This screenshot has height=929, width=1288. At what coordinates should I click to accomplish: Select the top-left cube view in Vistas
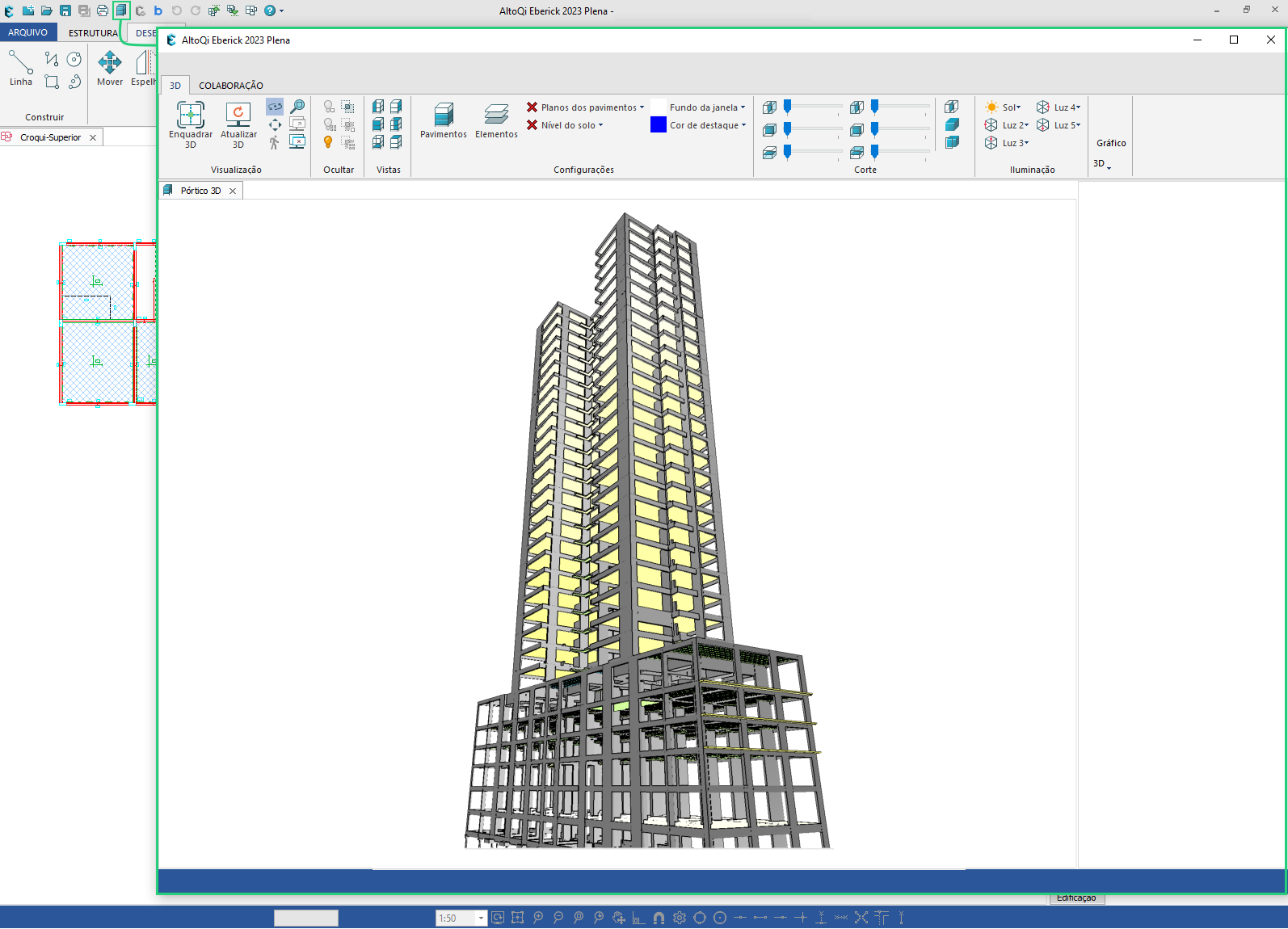(x=378, y=107)
